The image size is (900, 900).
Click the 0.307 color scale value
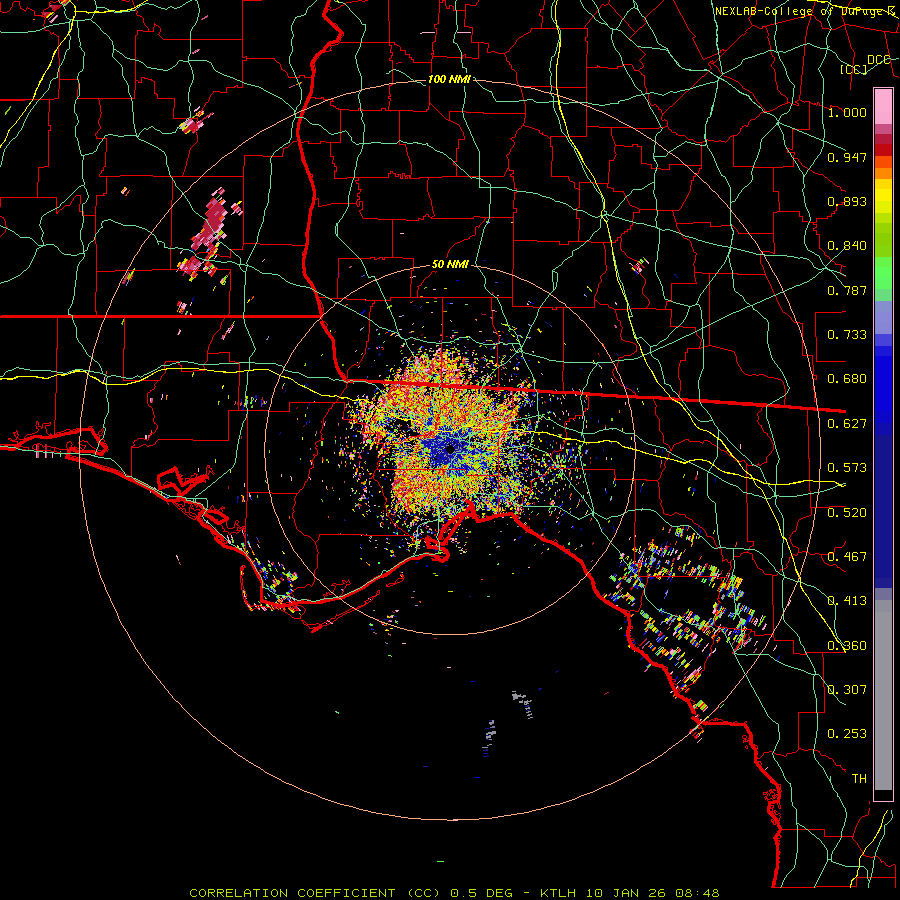click(847, 690)
